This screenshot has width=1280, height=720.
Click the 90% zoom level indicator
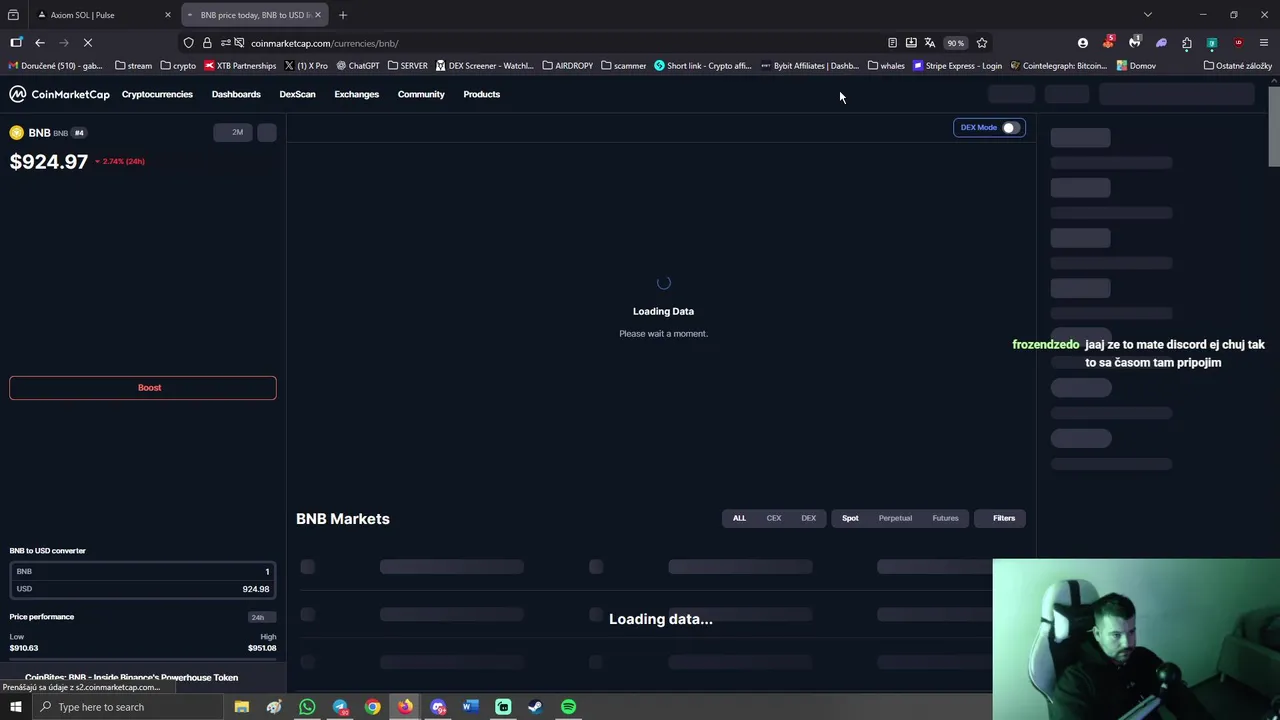(956, 43)
